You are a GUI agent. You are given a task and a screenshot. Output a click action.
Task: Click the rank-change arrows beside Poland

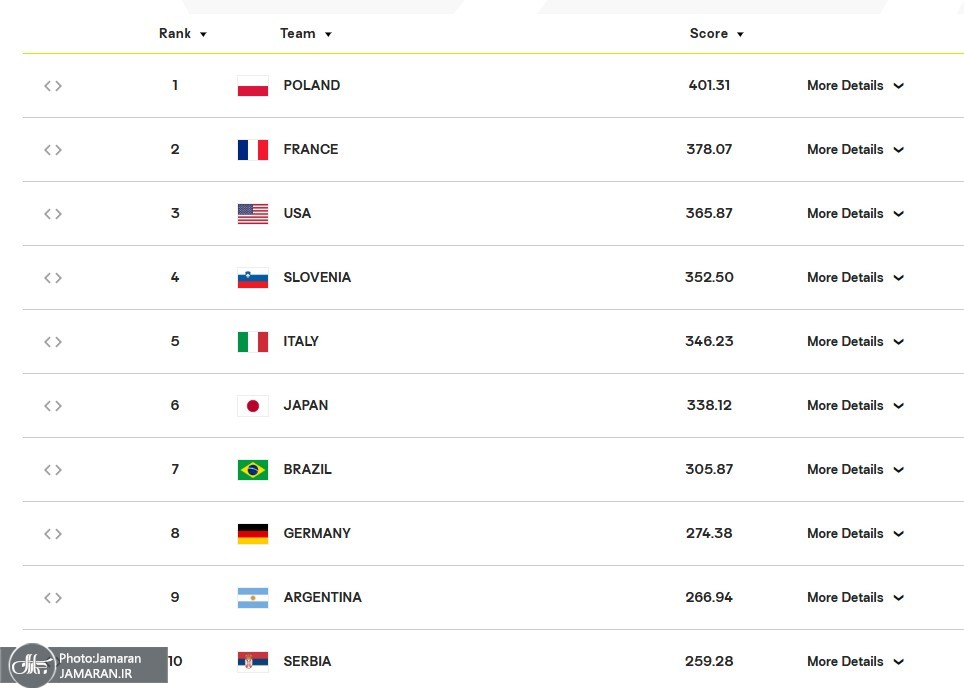point(53,86)
